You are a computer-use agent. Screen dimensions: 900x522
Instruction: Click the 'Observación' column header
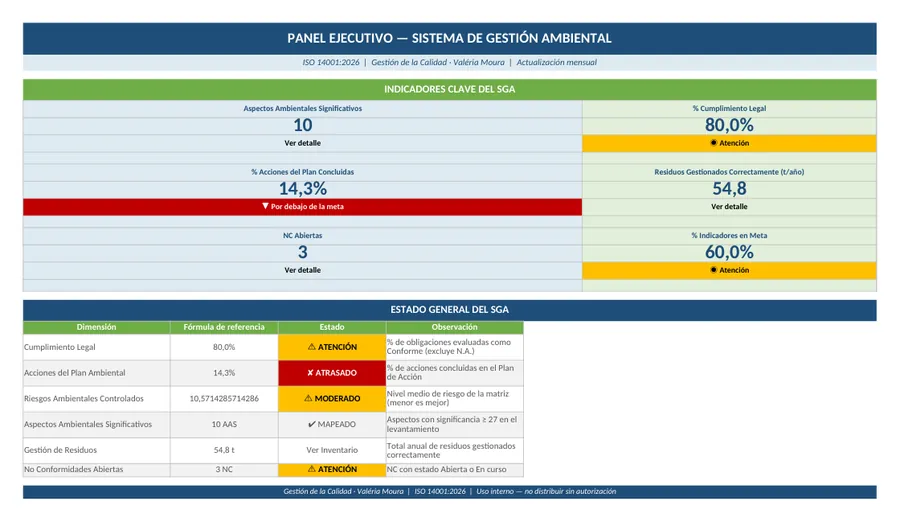(x=455, y=327)
